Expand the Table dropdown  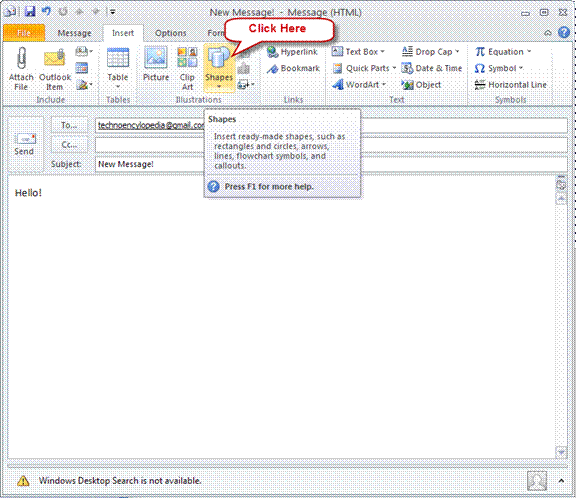click(x=118, y=87)
